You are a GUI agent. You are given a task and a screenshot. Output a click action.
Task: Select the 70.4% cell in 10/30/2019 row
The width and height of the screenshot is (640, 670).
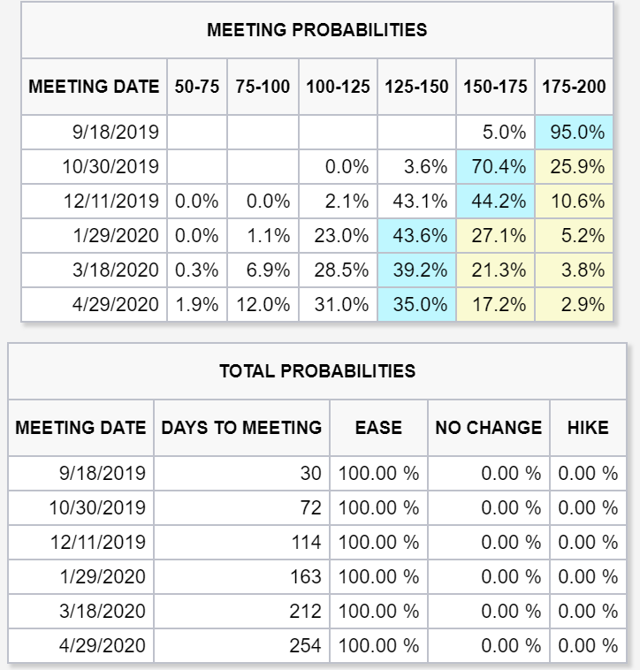pos(495,167)
